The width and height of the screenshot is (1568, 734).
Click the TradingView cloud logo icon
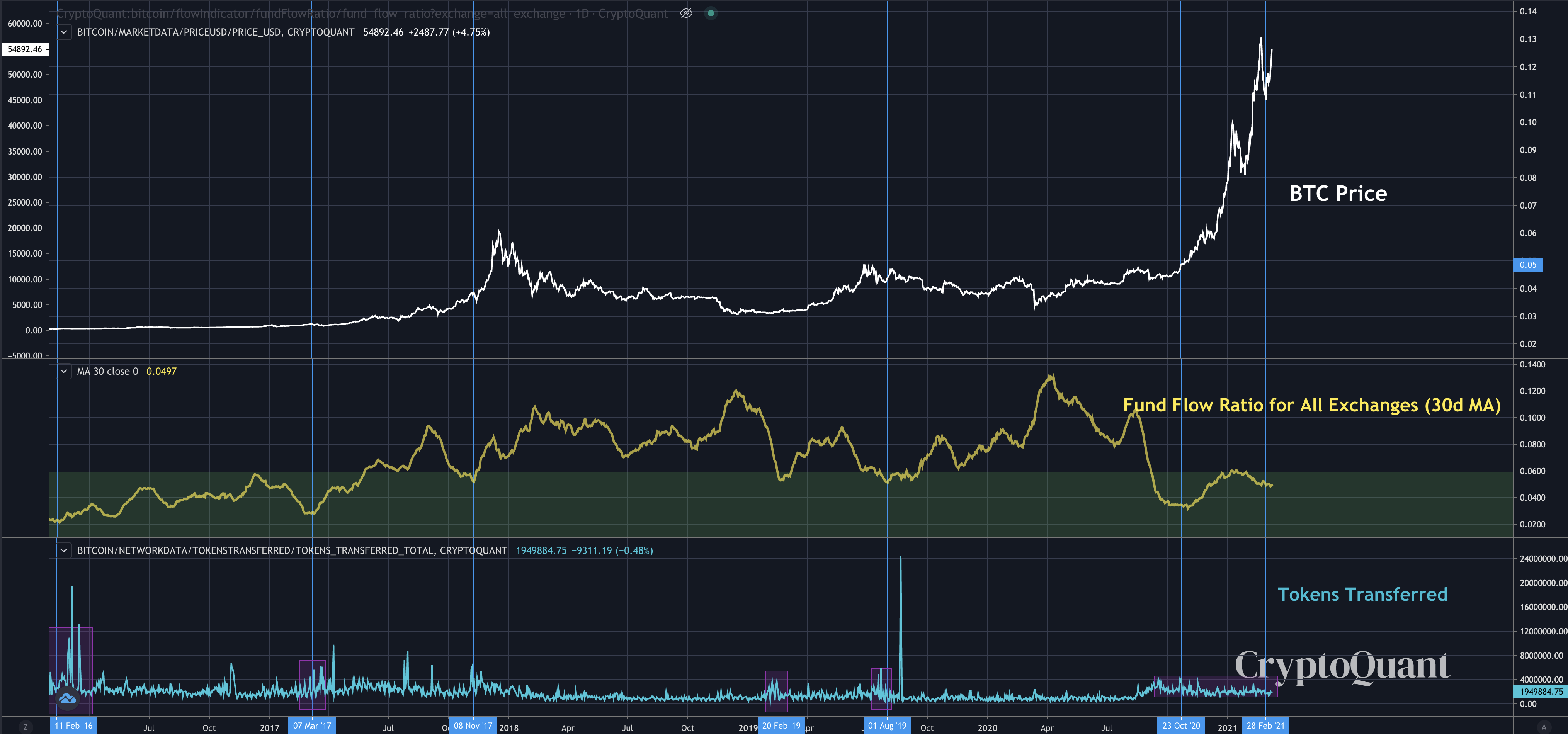tap(67, 698)
